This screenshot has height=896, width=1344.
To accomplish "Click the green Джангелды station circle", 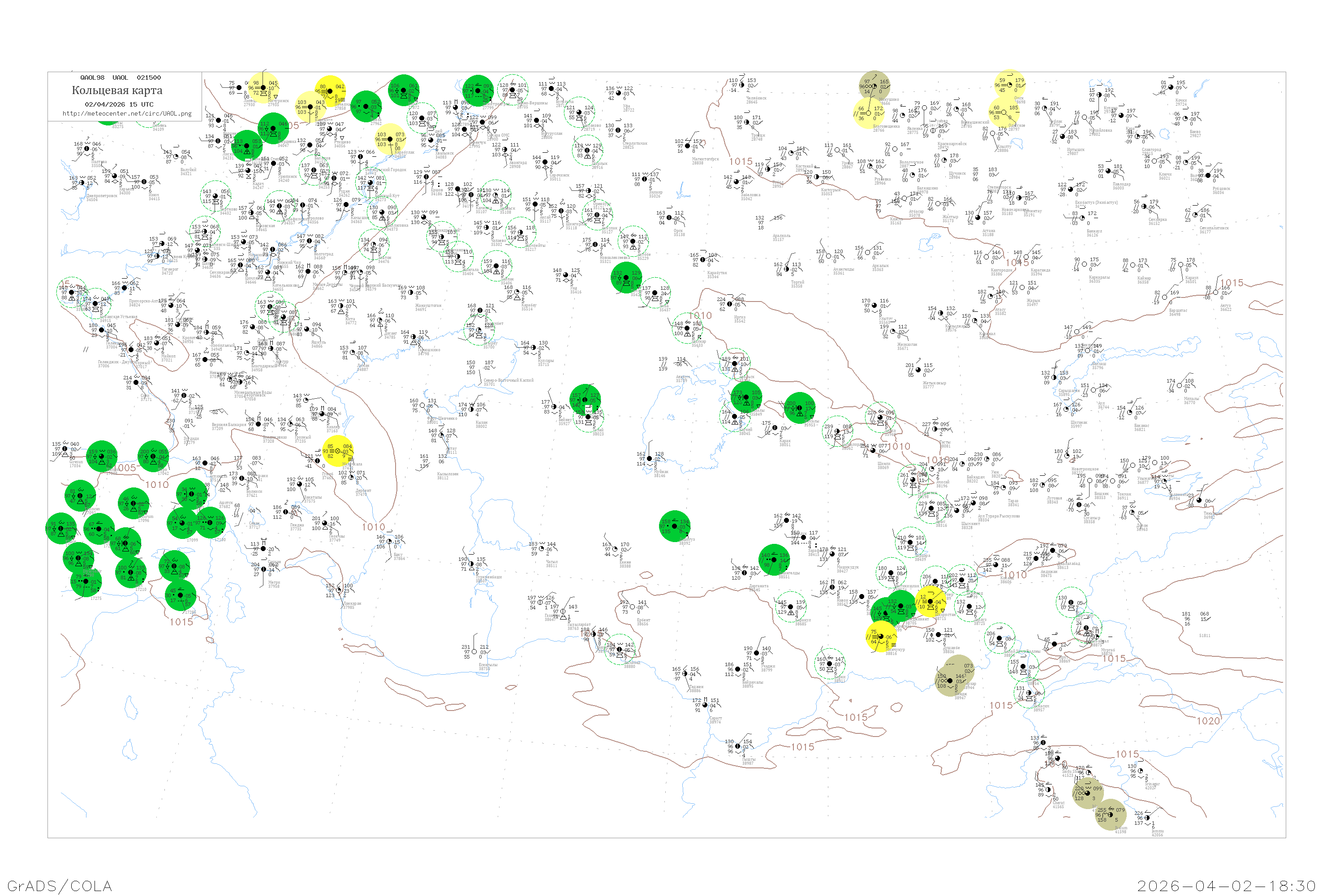I will pos(774,560).
